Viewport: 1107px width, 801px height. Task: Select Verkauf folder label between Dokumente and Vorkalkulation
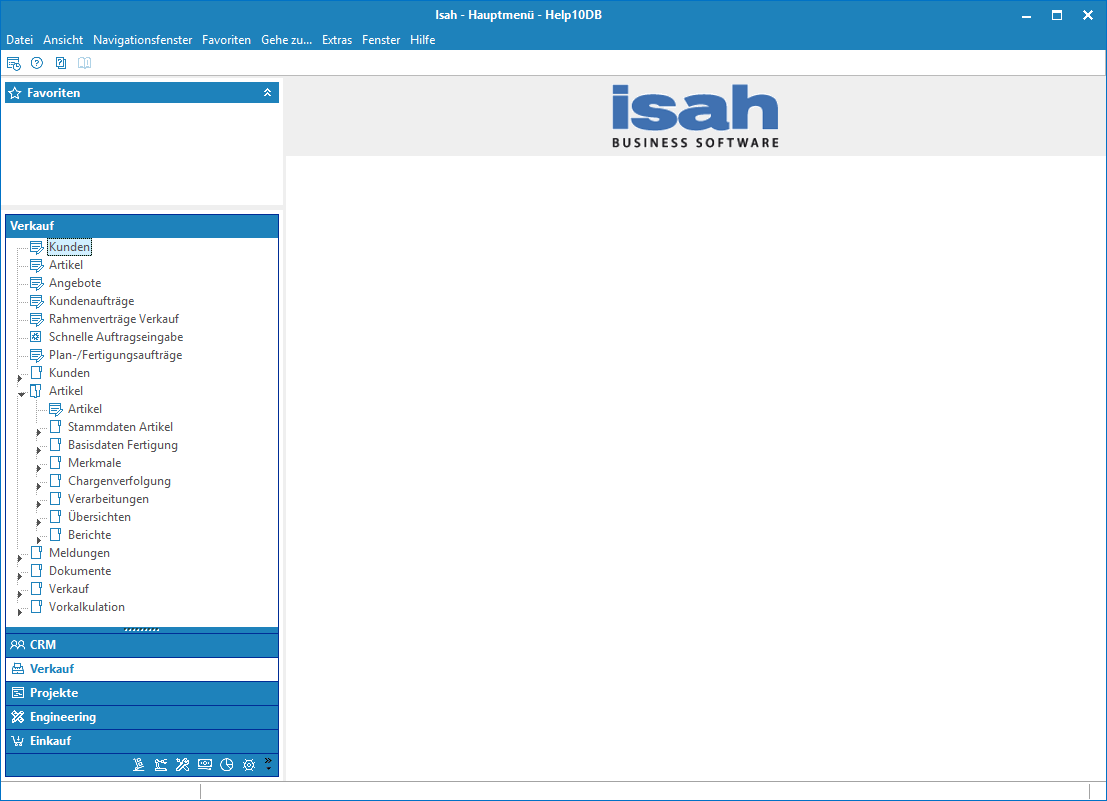tap(68, 589)
